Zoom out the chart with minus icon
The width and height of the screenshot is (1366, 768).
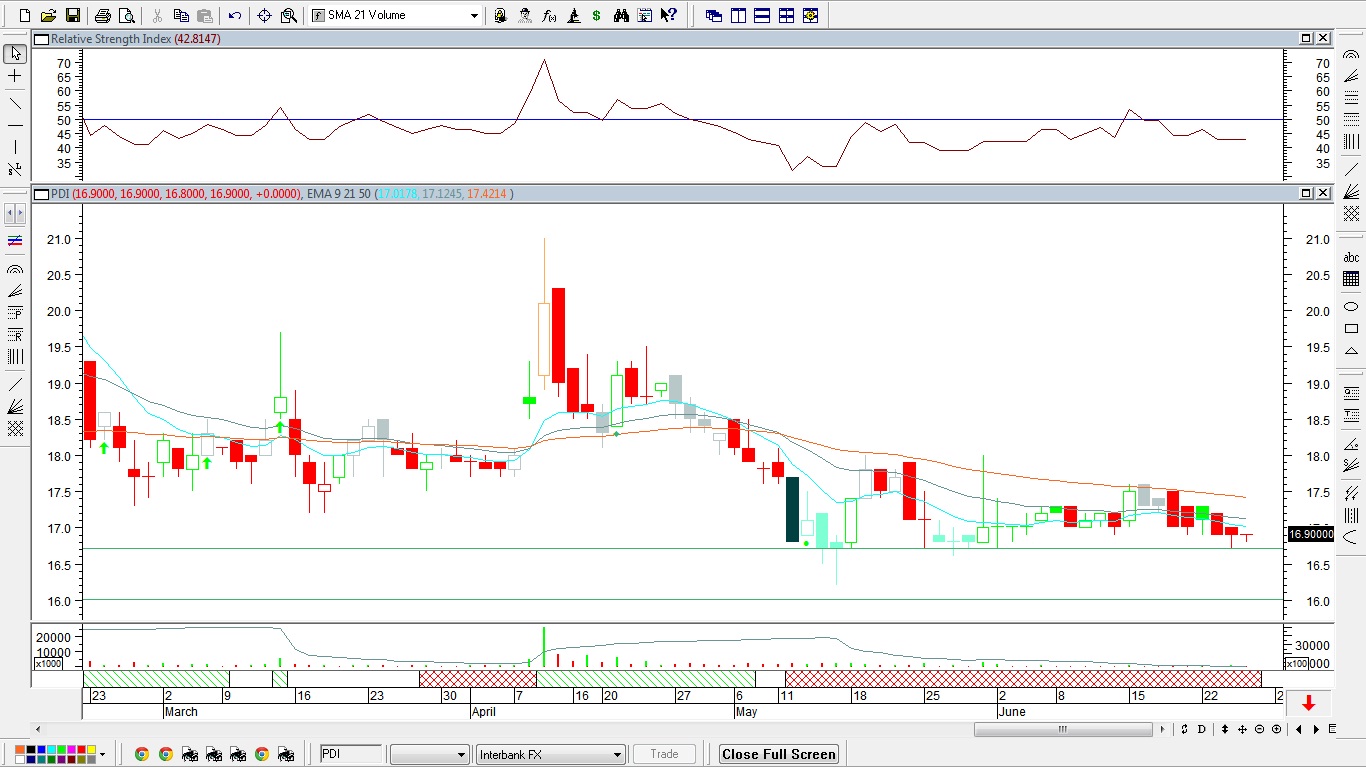pyautogui.click(x=1260, y=729)
